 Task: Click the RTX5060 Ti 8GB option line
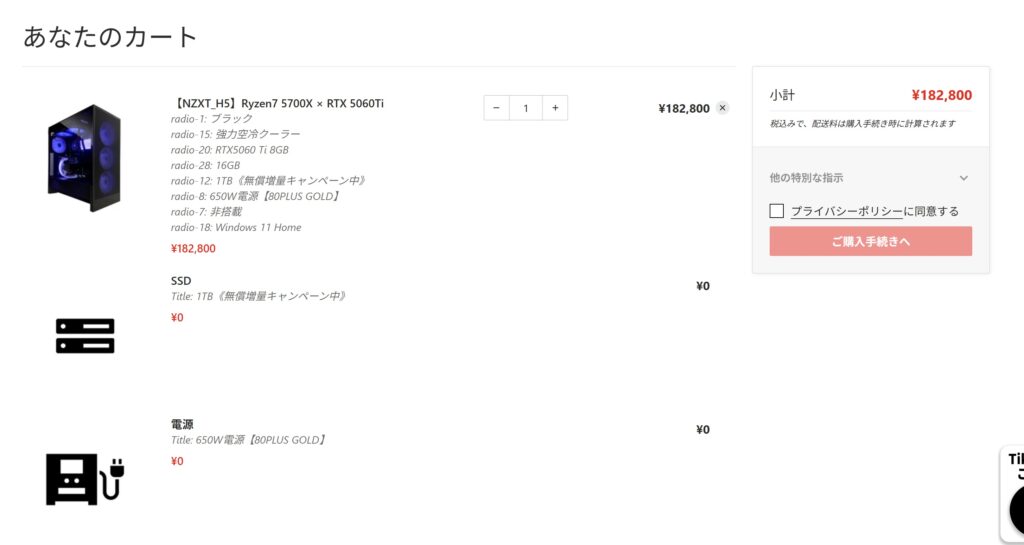[229, 150]
